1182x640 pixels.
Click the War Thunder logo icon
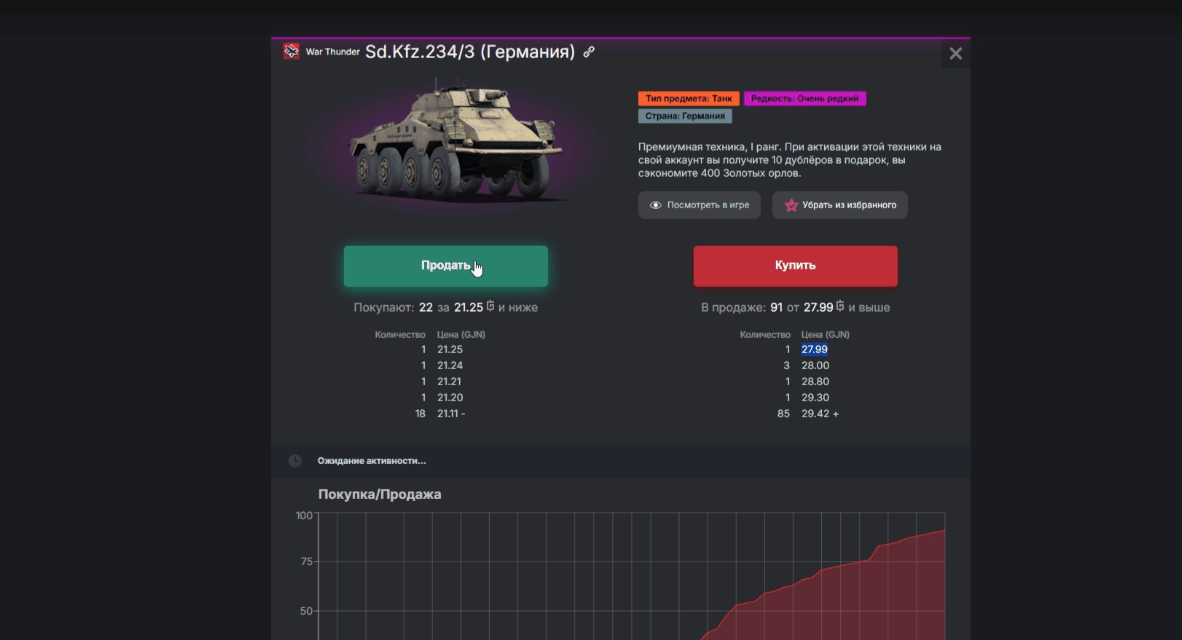[291, 51]
